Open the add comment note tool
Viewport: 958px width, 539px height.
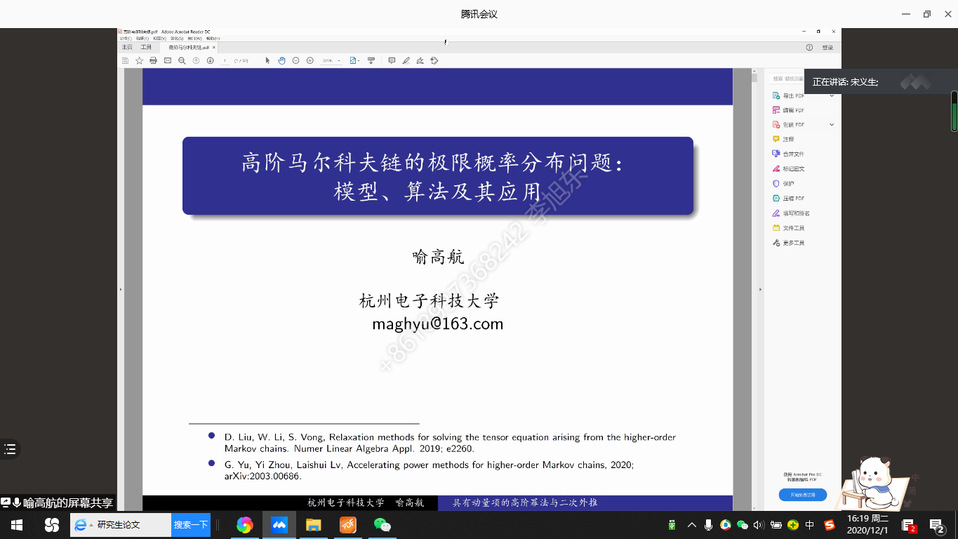(x=391, y=61)
